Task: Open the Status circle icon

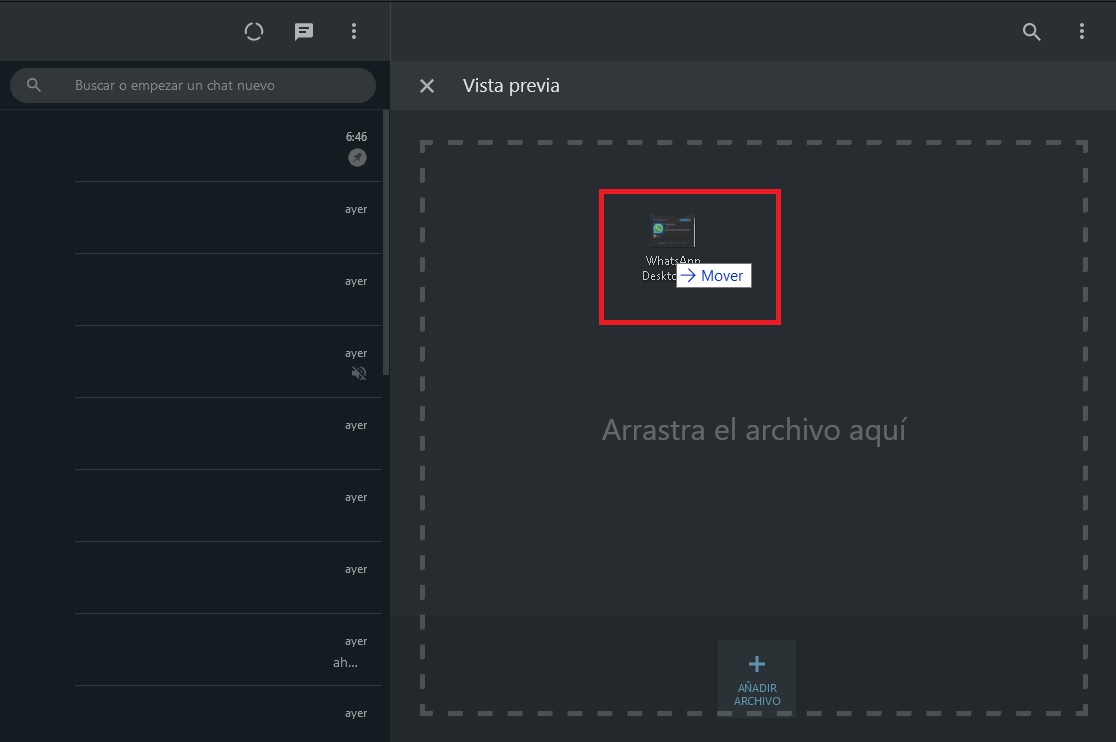Action: (254, 31)
